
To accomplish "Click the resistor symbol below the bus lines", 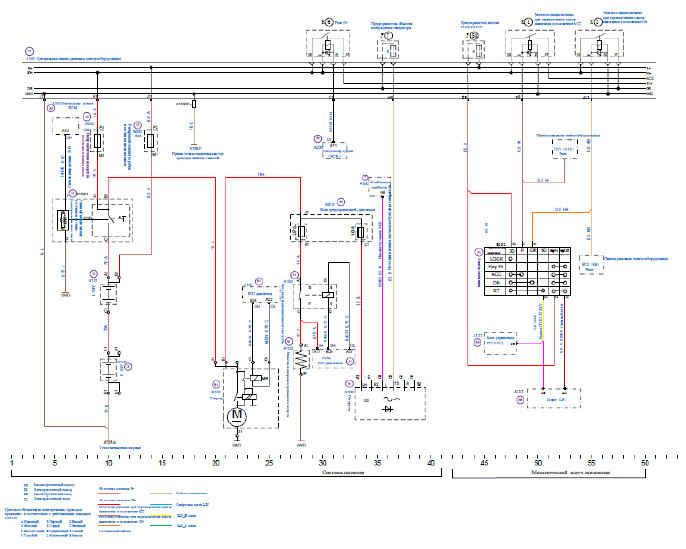I will point(194,102).
